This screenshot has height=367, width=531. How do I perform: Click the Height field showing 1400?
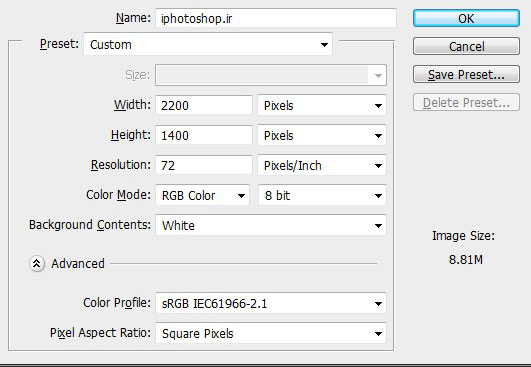204,135
